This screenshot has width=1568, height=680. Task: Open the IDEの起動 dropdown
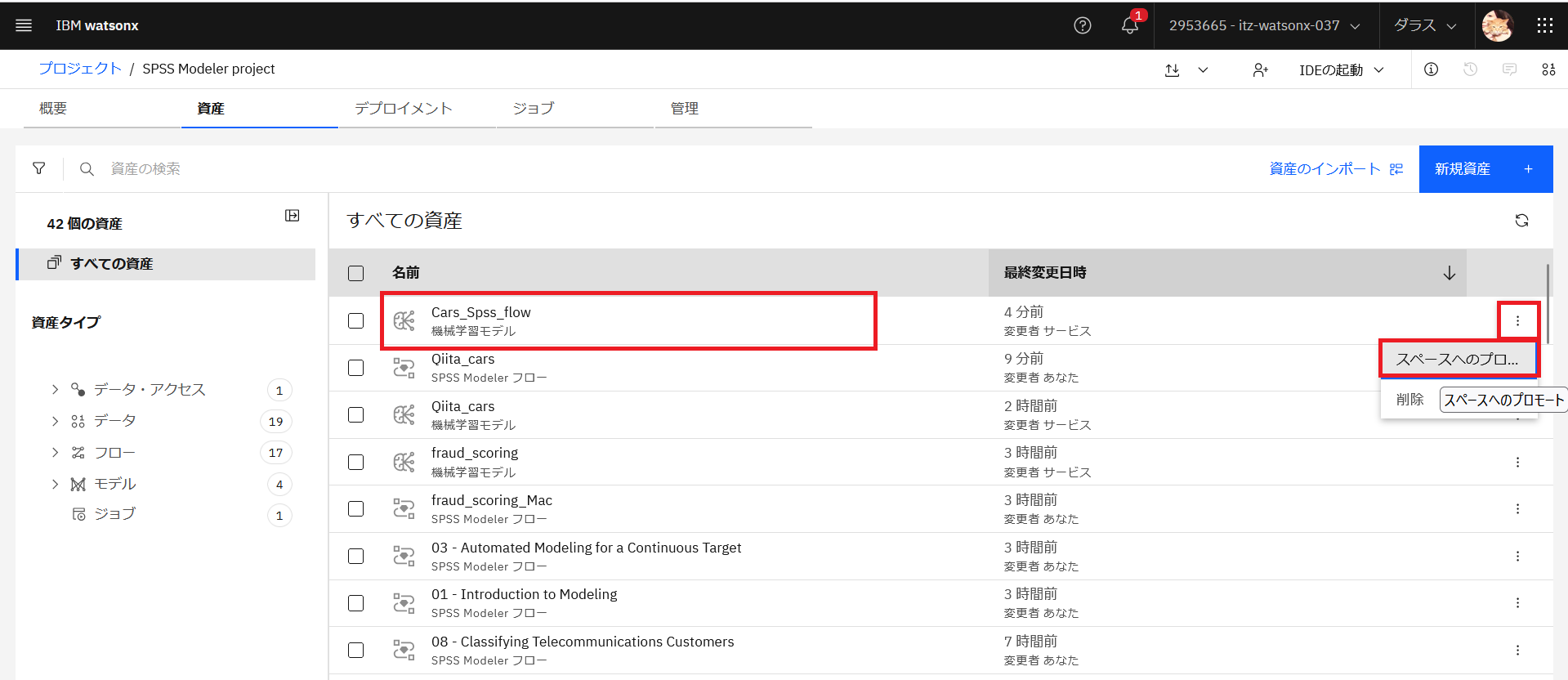1342,70
